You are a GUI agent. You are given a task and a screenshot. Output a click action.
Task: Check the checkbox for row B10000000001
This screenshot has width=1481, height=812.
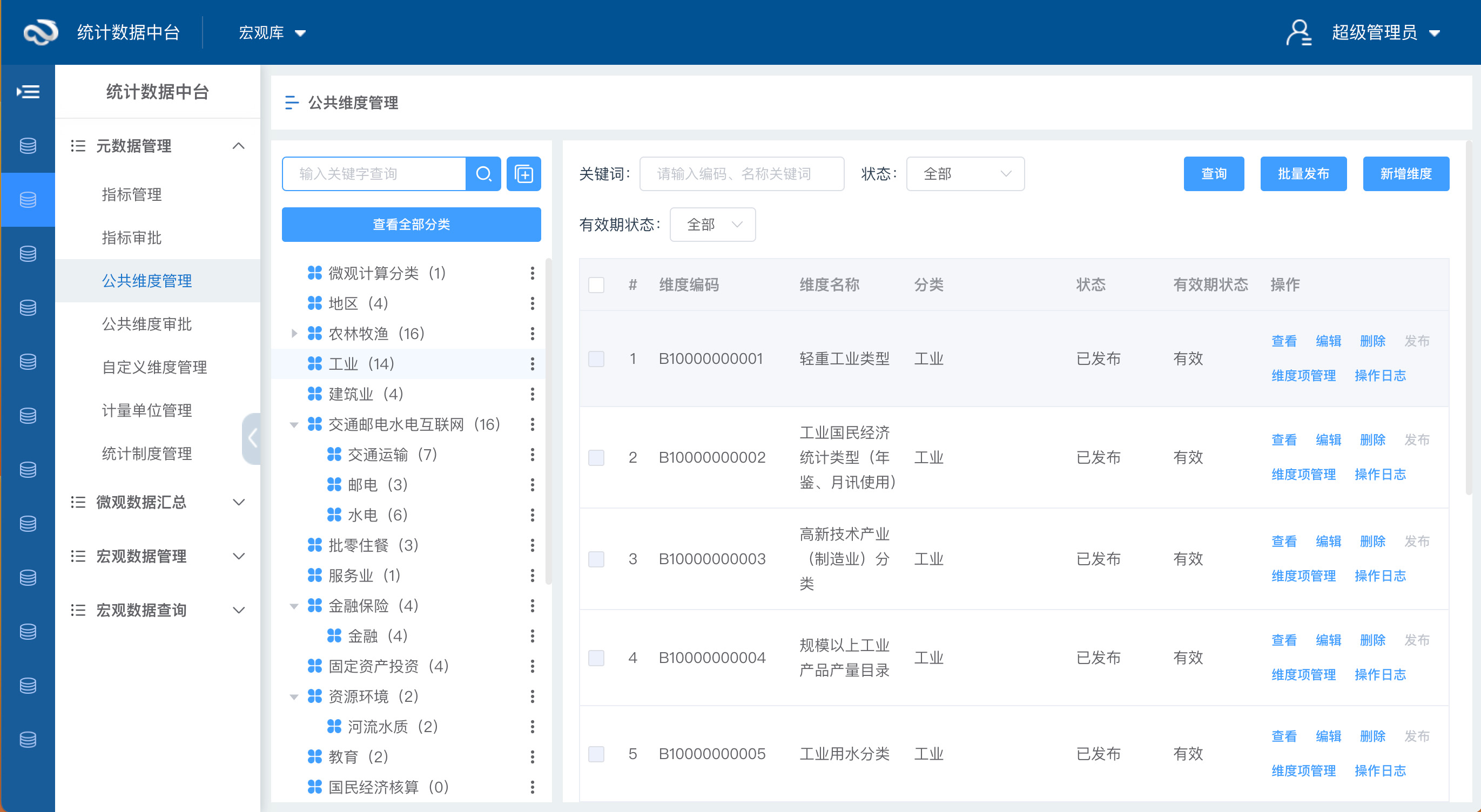point(596,358)
